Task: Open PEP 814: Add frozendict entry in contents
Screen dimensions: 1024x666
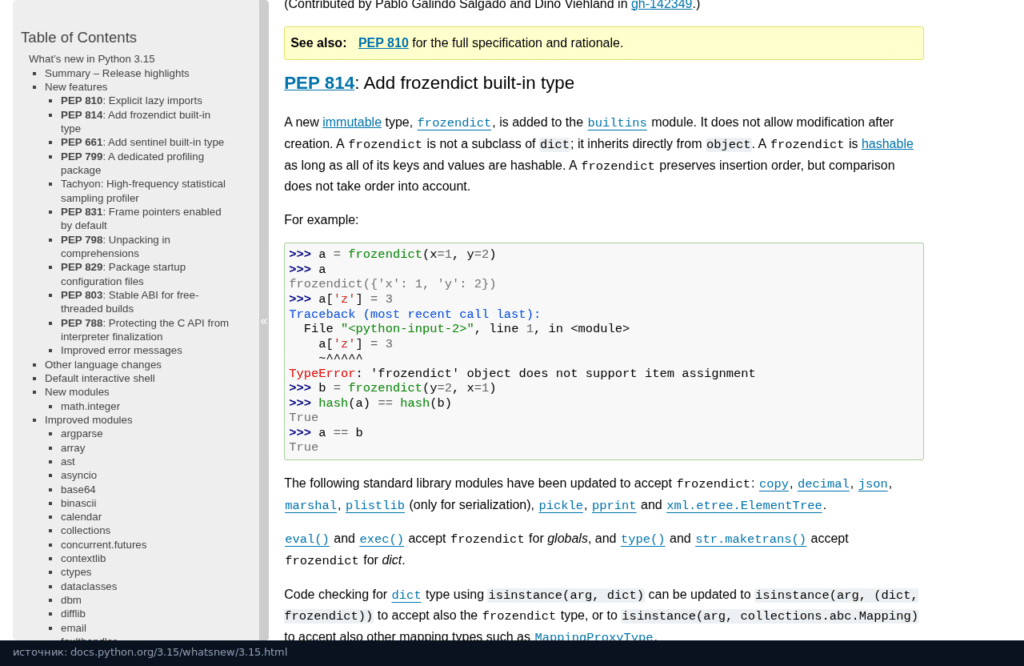Action: click(135, 121)
